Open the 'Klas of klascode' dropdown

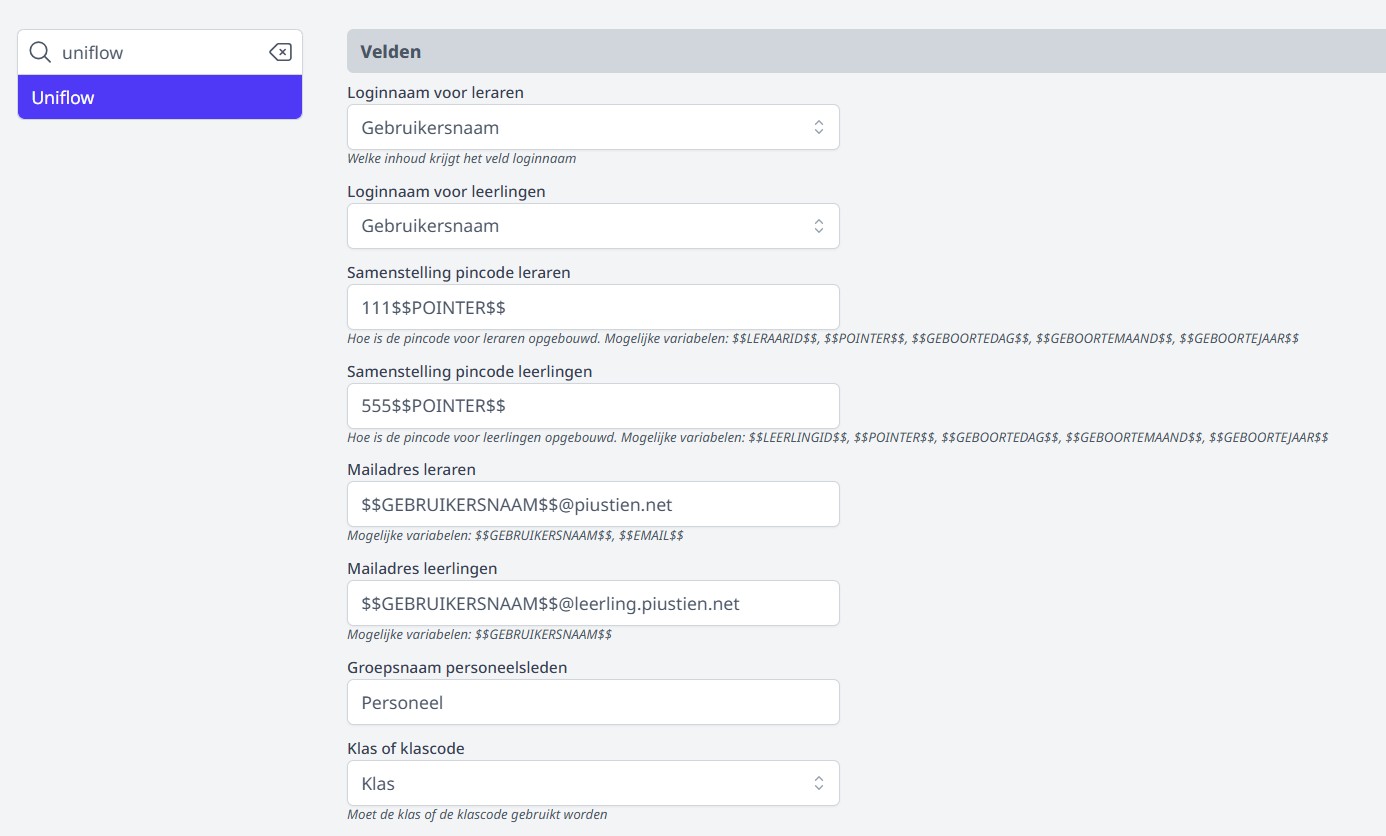(593, 782)
